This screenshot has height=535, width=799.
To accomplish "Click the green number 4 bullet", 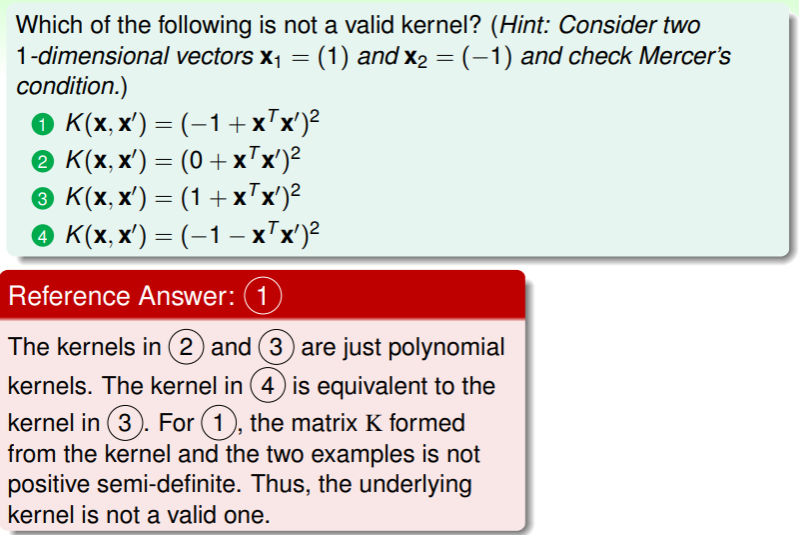I will 39,236.
